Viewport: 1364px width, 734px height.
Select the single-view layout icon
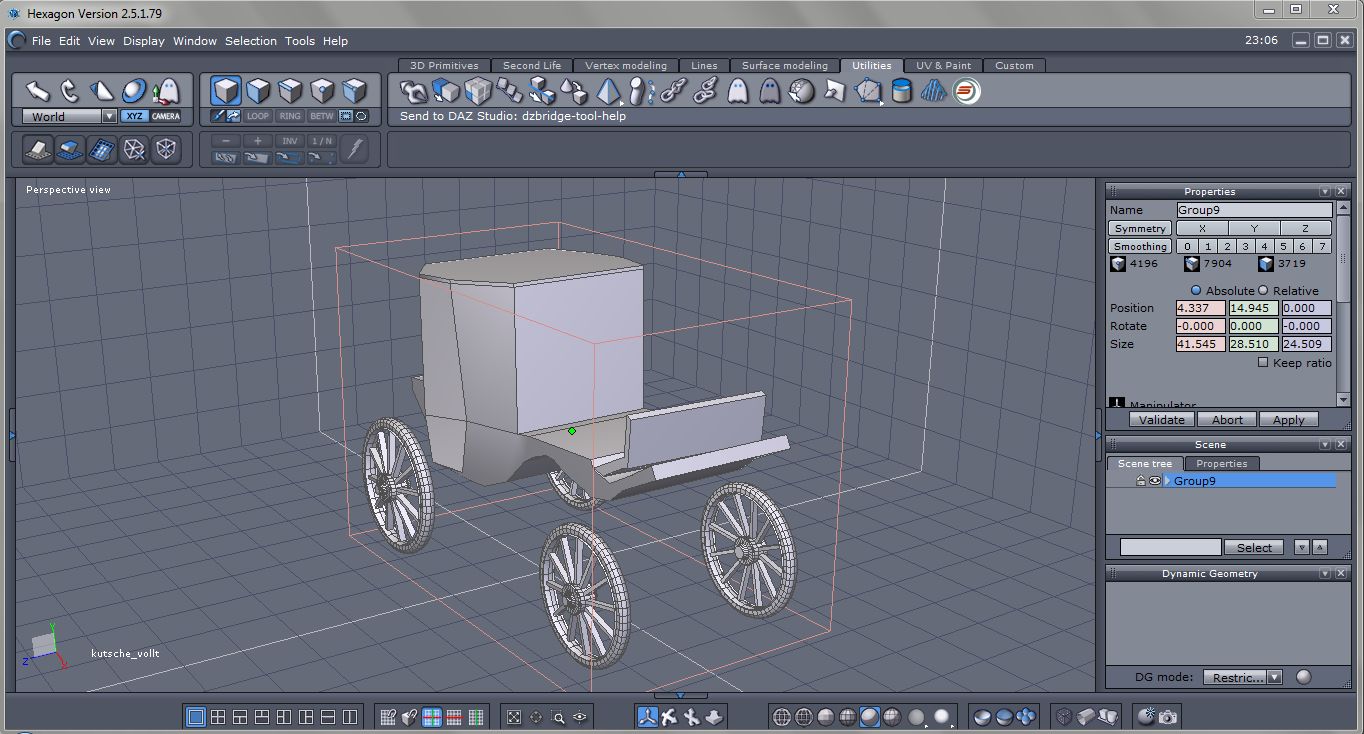(196, 716)
